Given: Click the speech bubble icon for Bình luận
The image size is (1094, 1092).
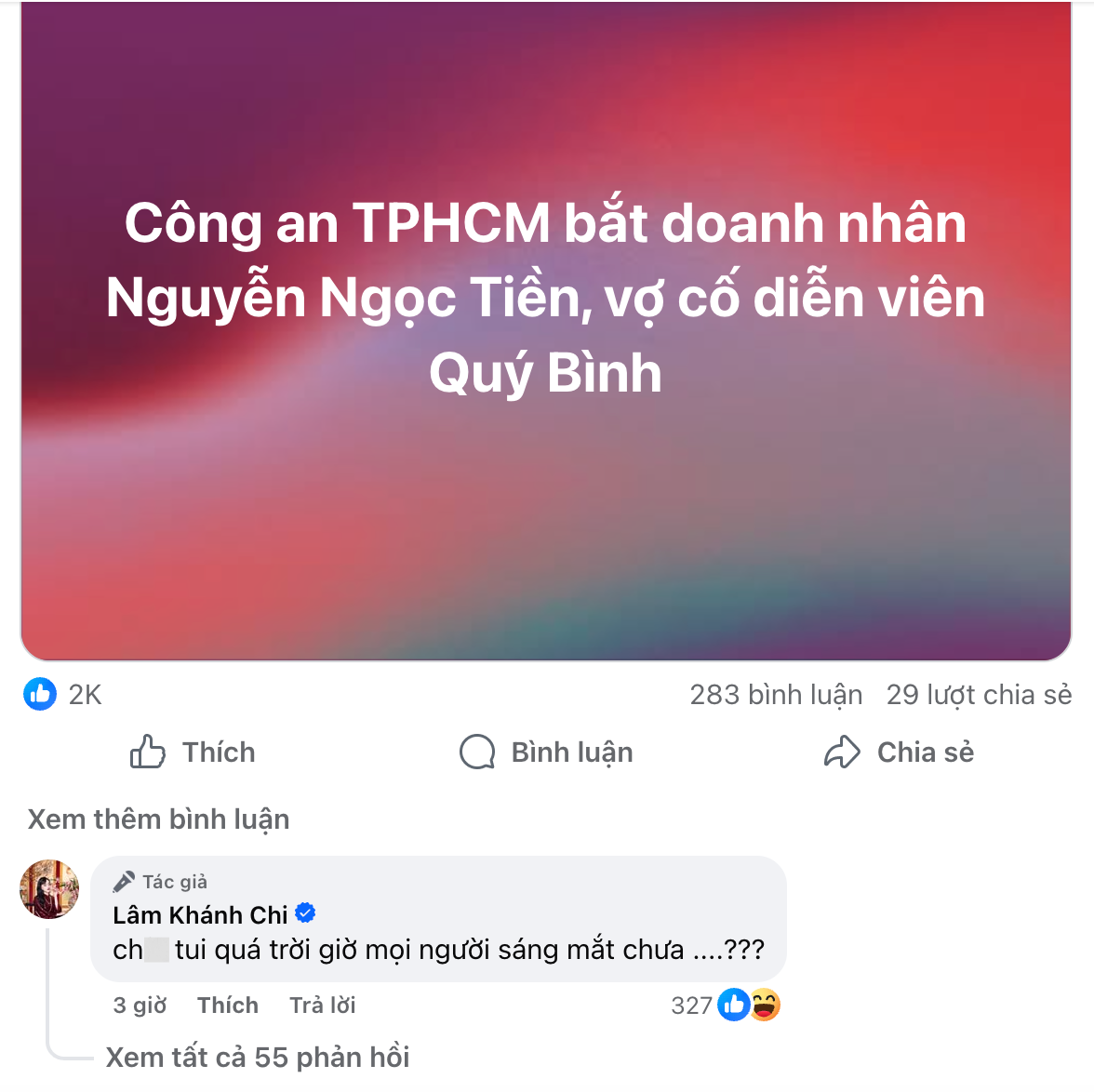Looking at the screenshot, I should click(x=477, y=752).
